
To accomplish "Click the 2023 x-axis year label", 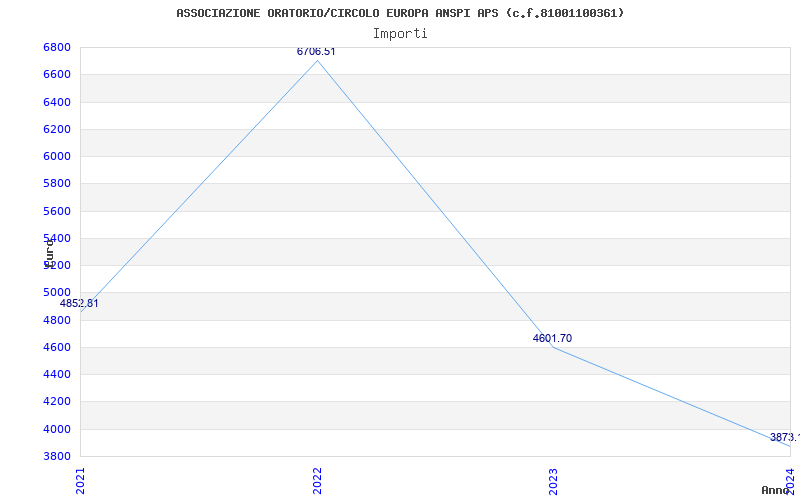I will coord(554,481).
